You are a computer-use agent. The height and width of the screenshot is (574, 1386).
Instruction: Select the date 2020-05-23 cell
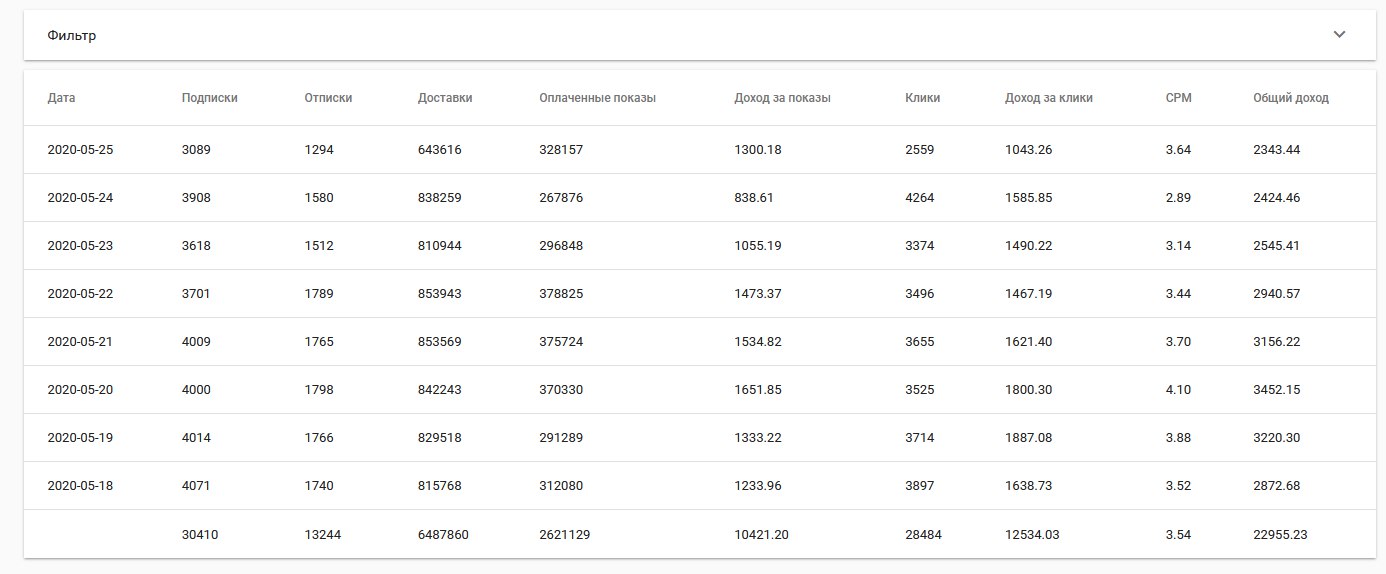click(80, 246)
